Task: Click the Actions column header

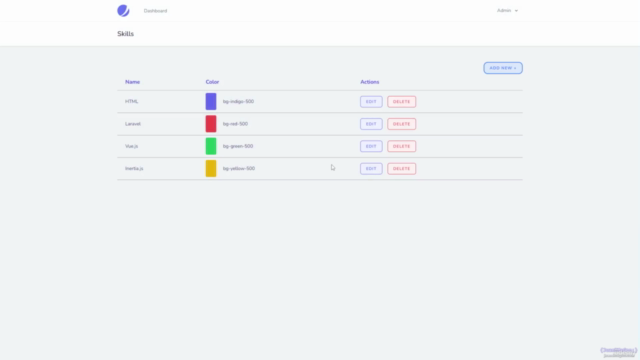Action: [x=370, y=82]
